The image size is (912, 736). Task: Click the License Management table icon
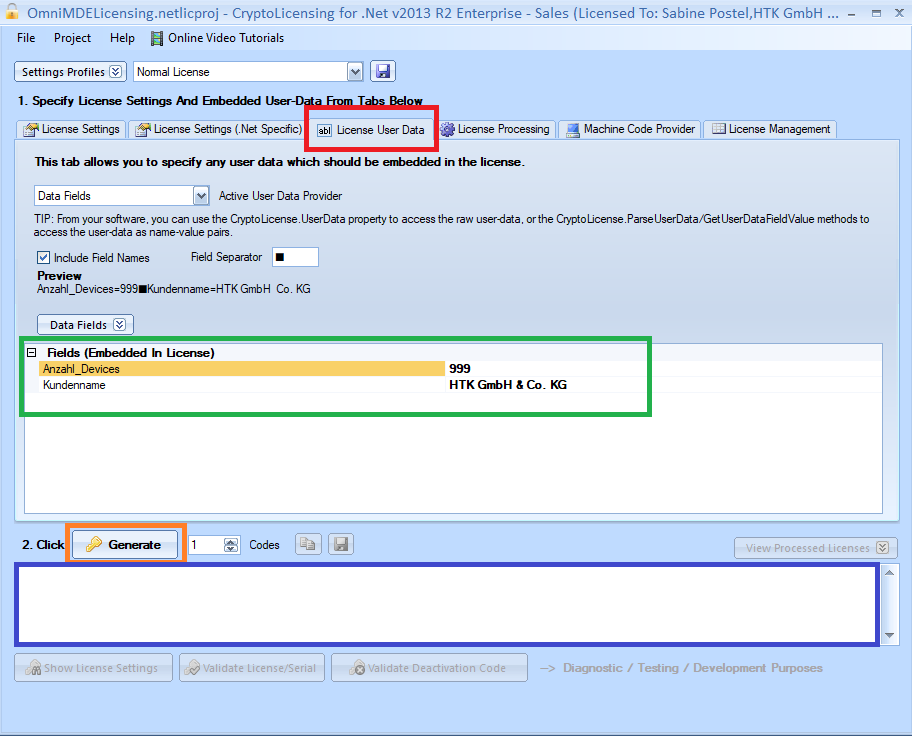(719, 129)
